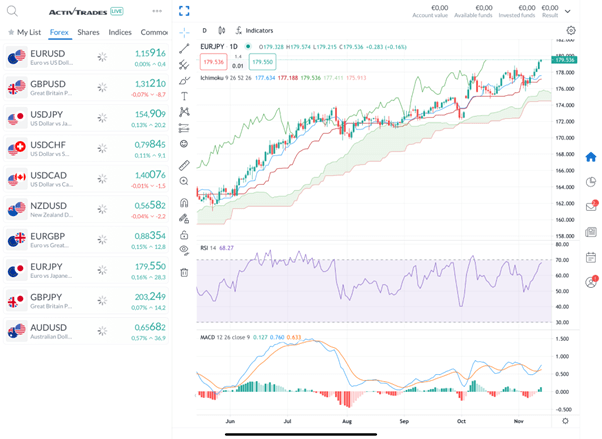
Task: Hide all drawings with eye icon
Action: (x=184, y=249)
